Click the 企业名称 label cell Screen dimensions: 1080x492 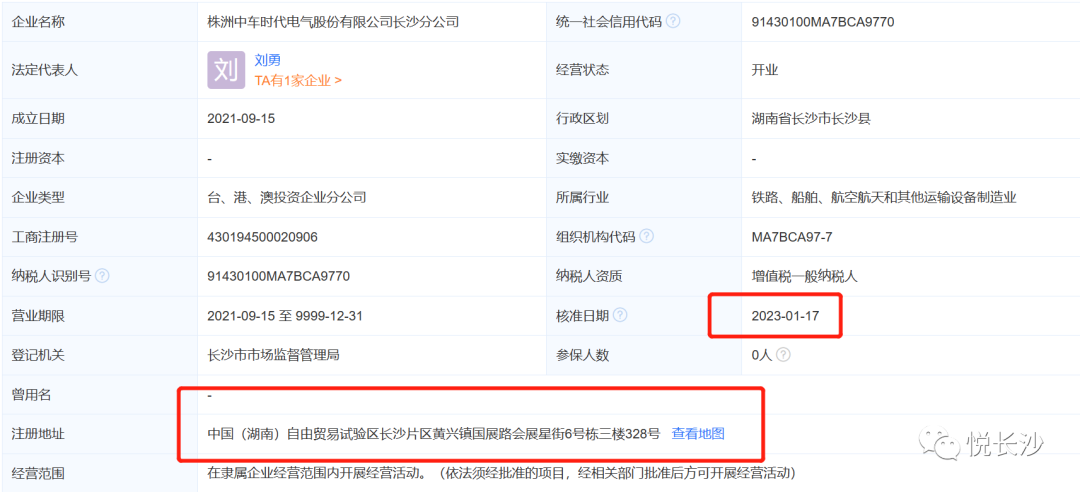99,21
